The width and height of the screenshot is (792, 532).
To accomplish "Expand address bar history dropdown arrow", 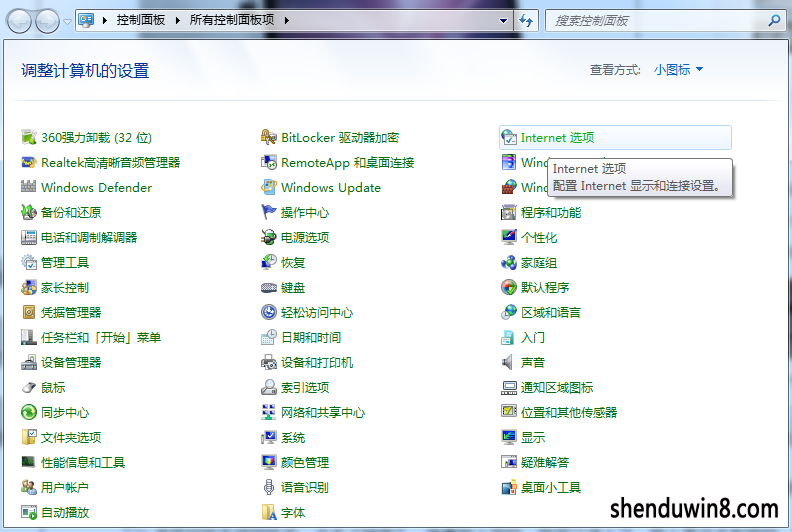I will click(x=503, y=21).
